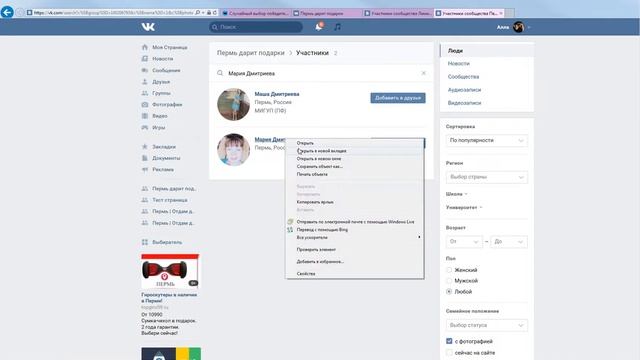The height and width of the screenshot is (360, 640).
Task: Open the Маша Дмитриева name link
Action: (x=277, y=94)
